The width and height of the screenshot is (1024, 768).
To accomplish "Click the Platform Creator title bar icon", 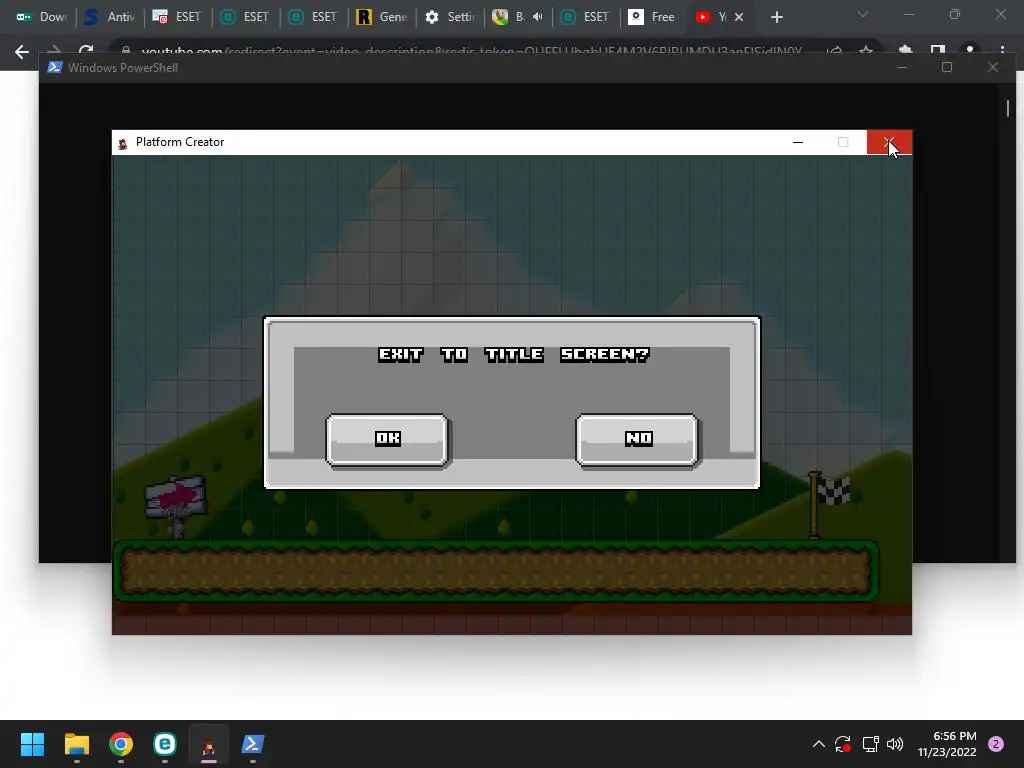I will [123, 143].
